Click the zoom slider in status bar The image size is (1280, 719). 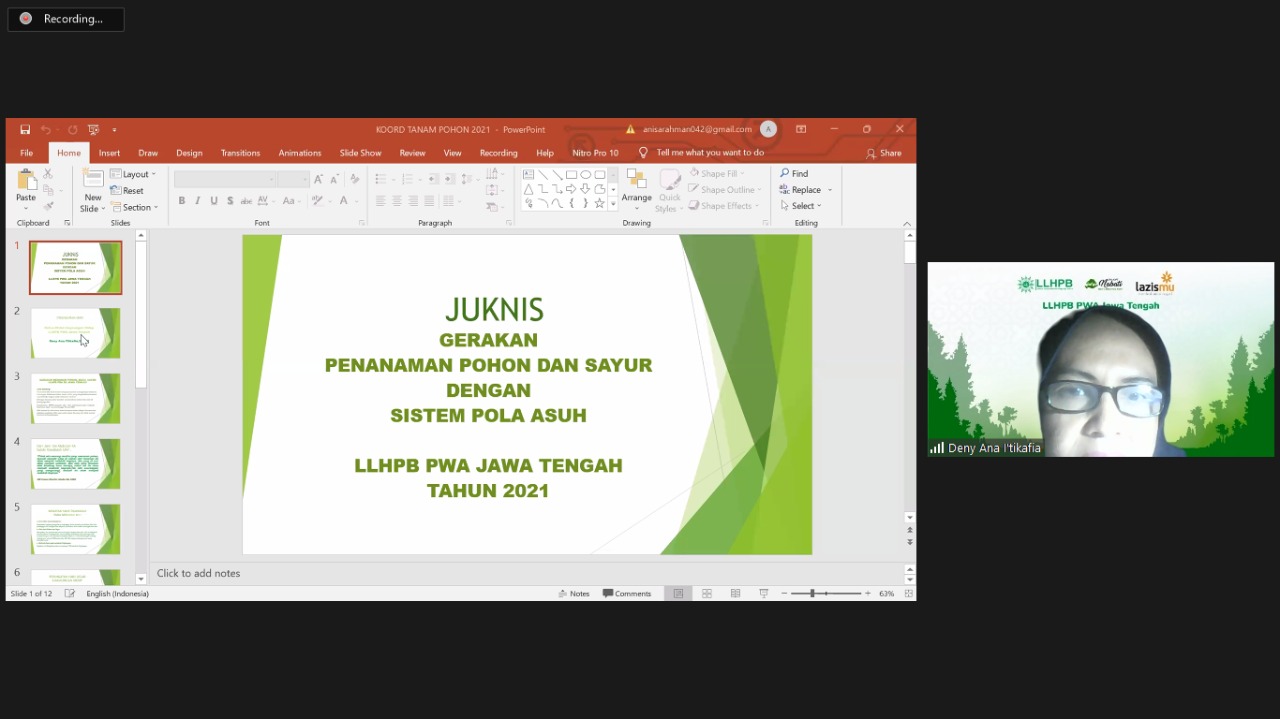(x=825, y=593)
